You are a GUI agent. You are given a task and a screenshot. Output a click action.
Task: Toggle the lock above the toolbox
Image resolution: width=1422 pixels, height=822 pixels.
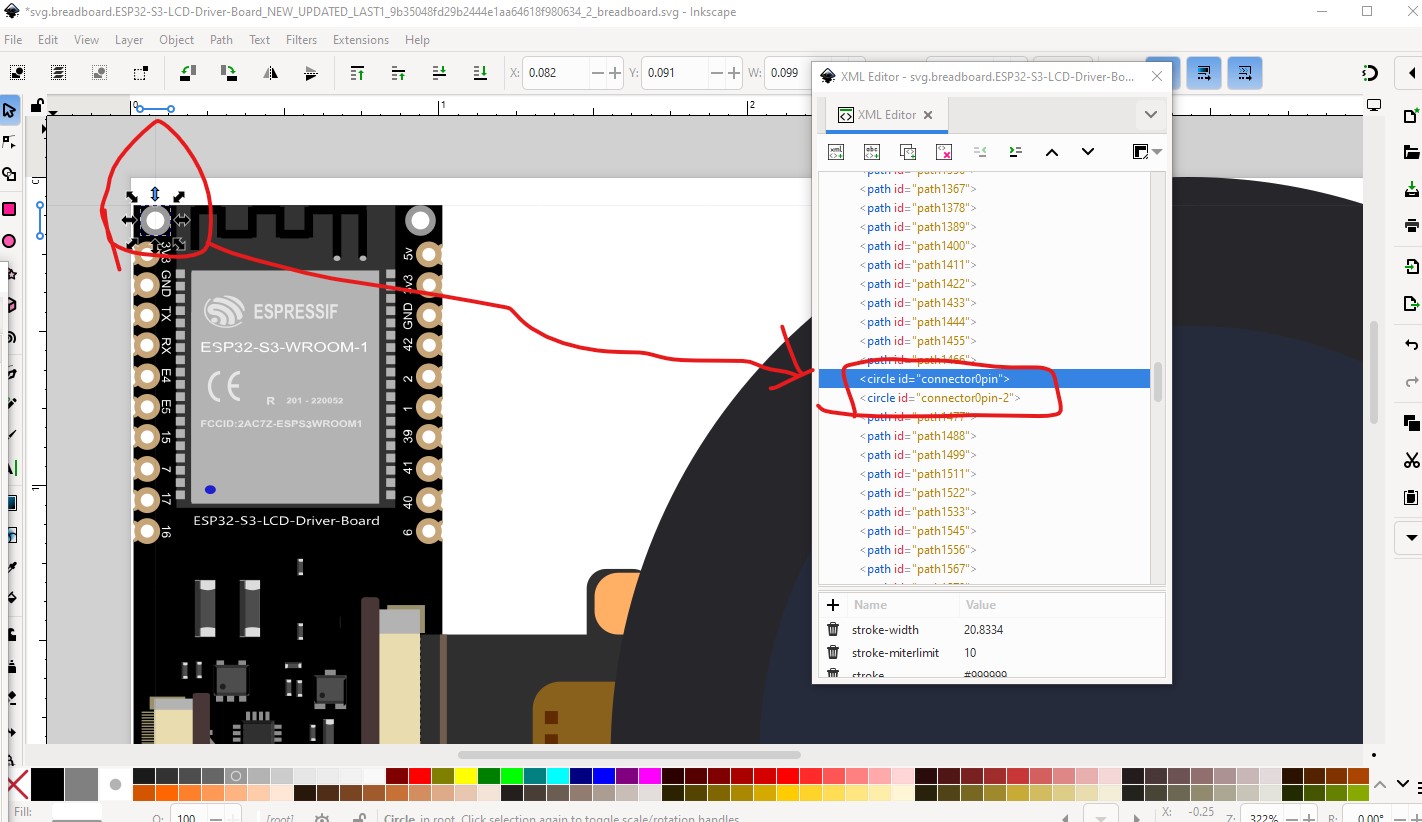point(37,106)
